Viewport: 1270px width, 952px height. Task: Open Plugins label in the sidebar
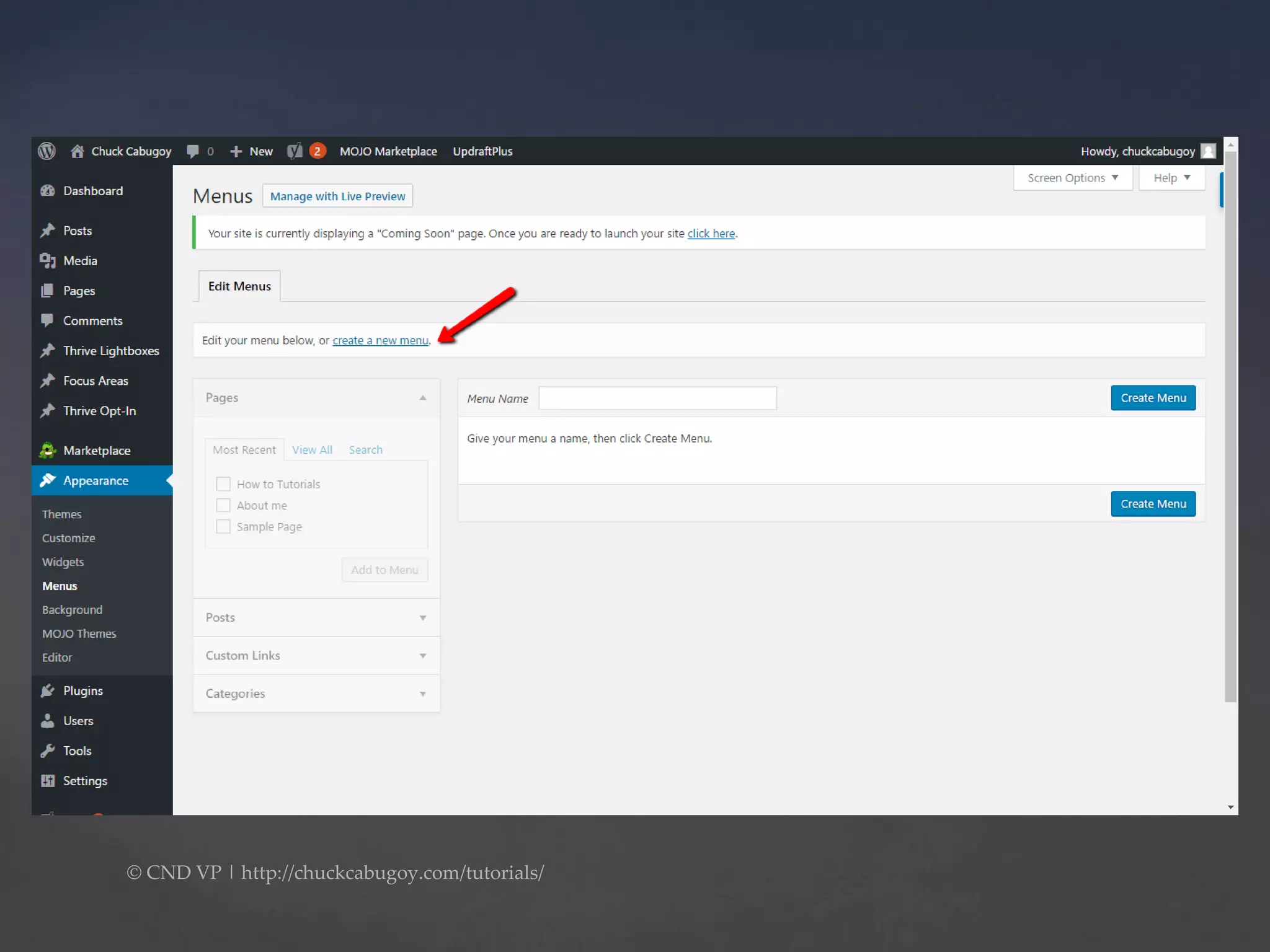tap(83, 690)
